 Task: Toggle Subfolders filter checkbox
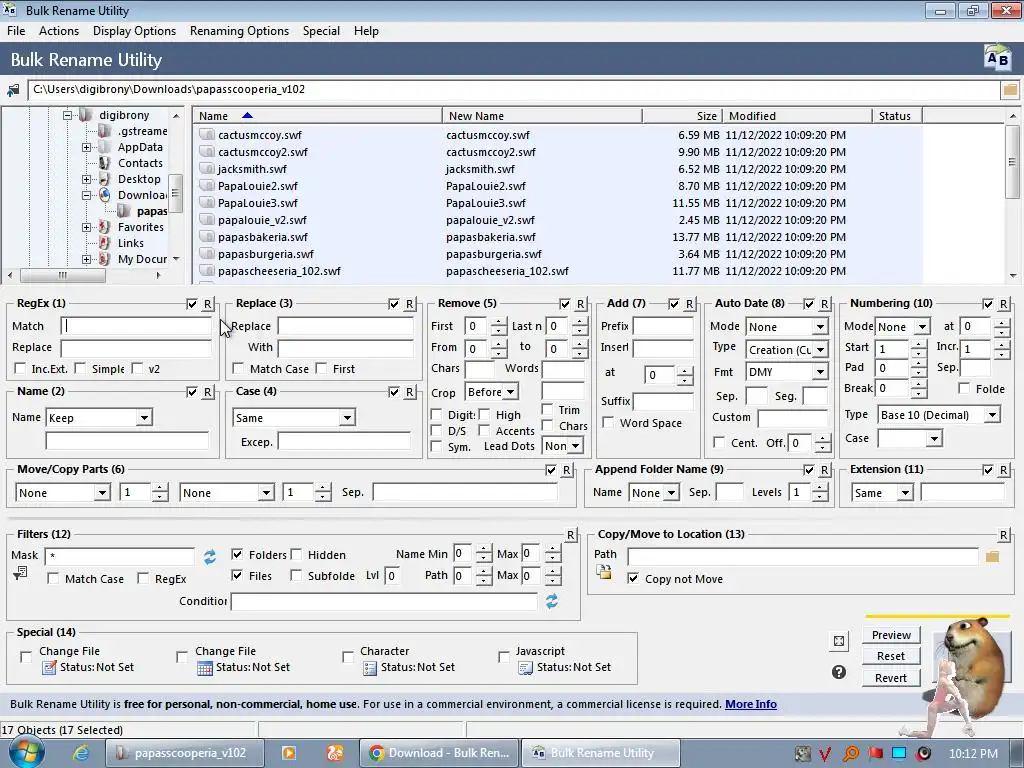click(296, 575)
